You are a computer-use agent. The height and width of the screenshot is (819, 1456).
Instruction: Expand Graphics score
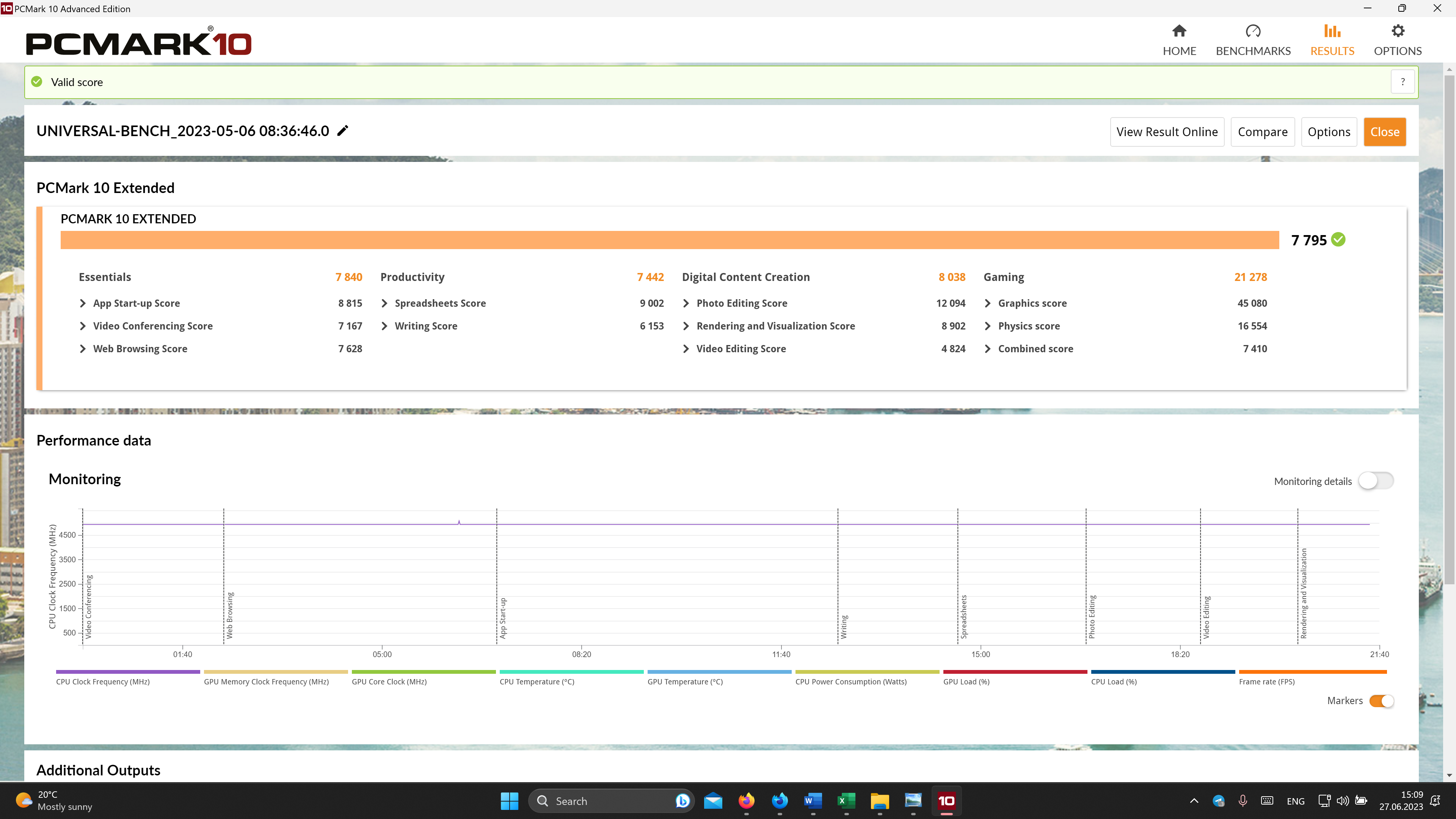click(x=988, y=303)
